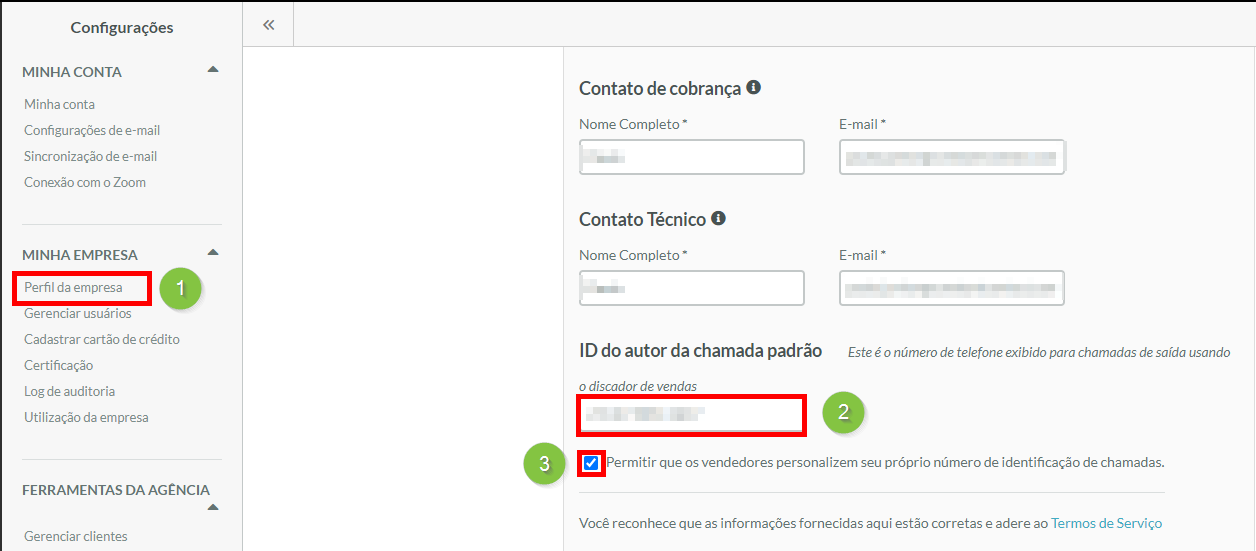Click the Configurações sidebar title
Screen dimensions: 1256x551
122,28
